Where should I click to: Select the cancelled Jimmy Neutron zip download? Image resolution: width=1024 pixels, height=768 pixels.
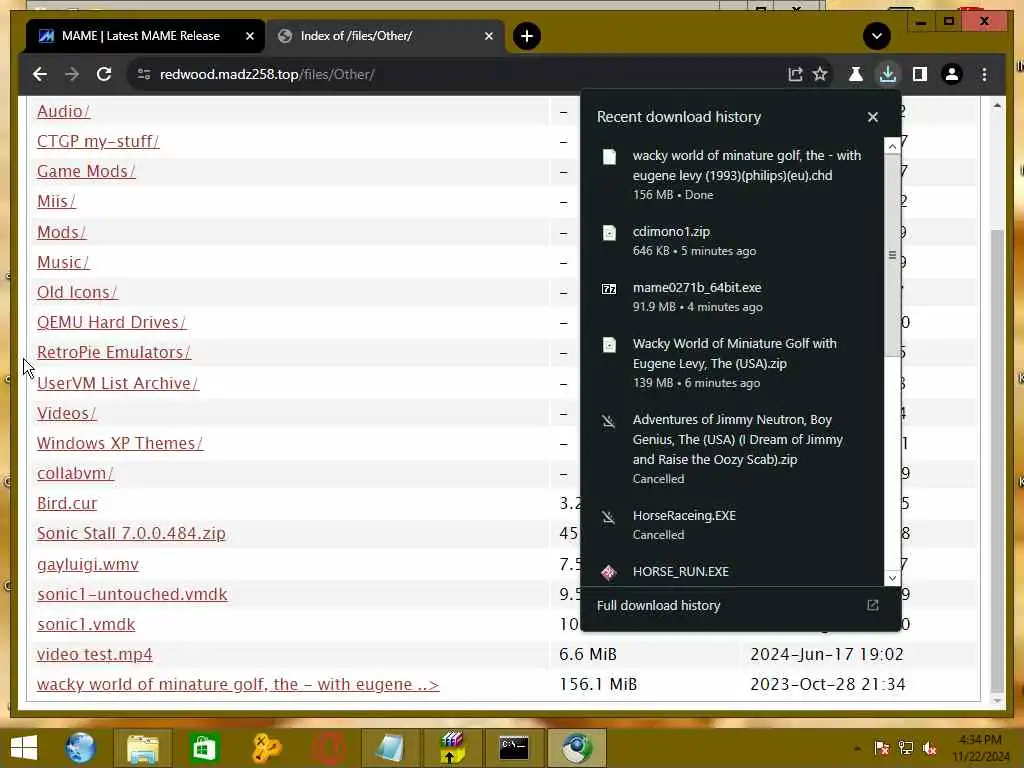pyautogui.click(x=732, y=449)
